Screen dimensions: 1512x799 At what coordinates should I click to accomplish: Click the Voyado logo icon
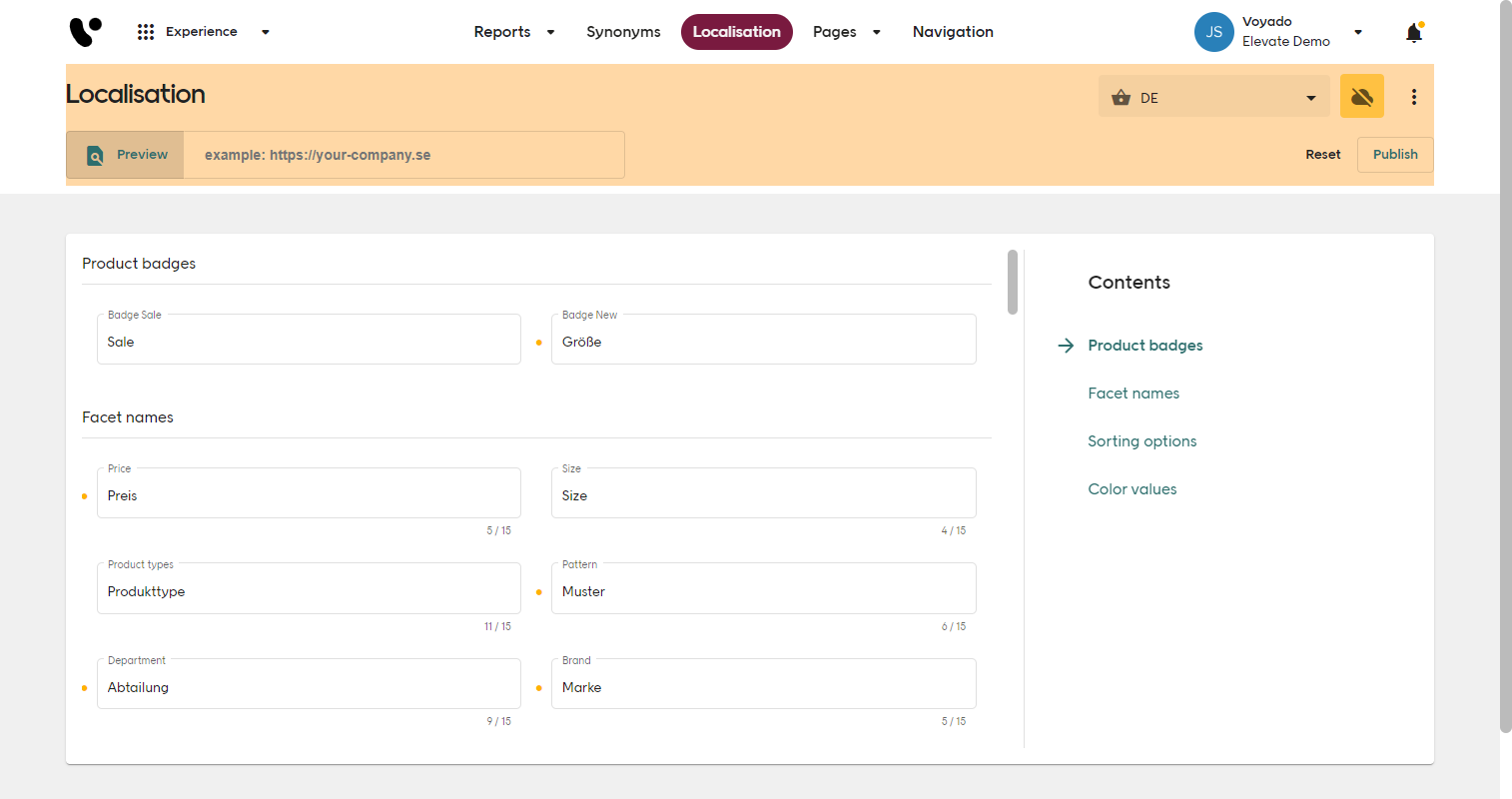point(86,32)
